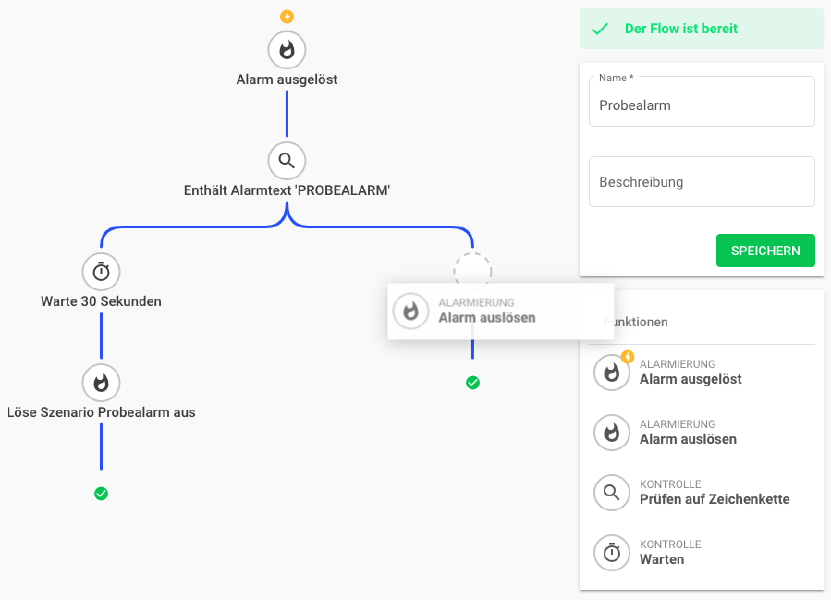This screenshot has height=600, width=831.
Task: Open the 'Löse Szenario Probealarm aus' flame node
Action: pyautogui.click(x=101, y=382)
